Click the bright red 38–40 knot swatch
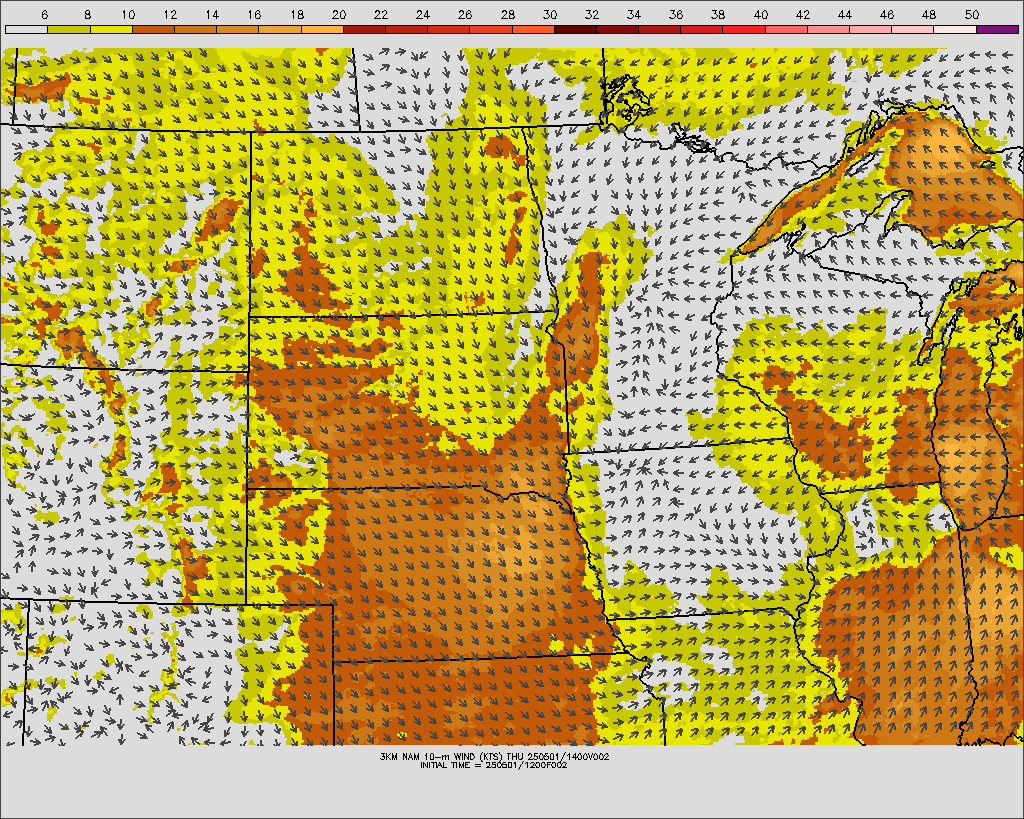 coord(744,29)
